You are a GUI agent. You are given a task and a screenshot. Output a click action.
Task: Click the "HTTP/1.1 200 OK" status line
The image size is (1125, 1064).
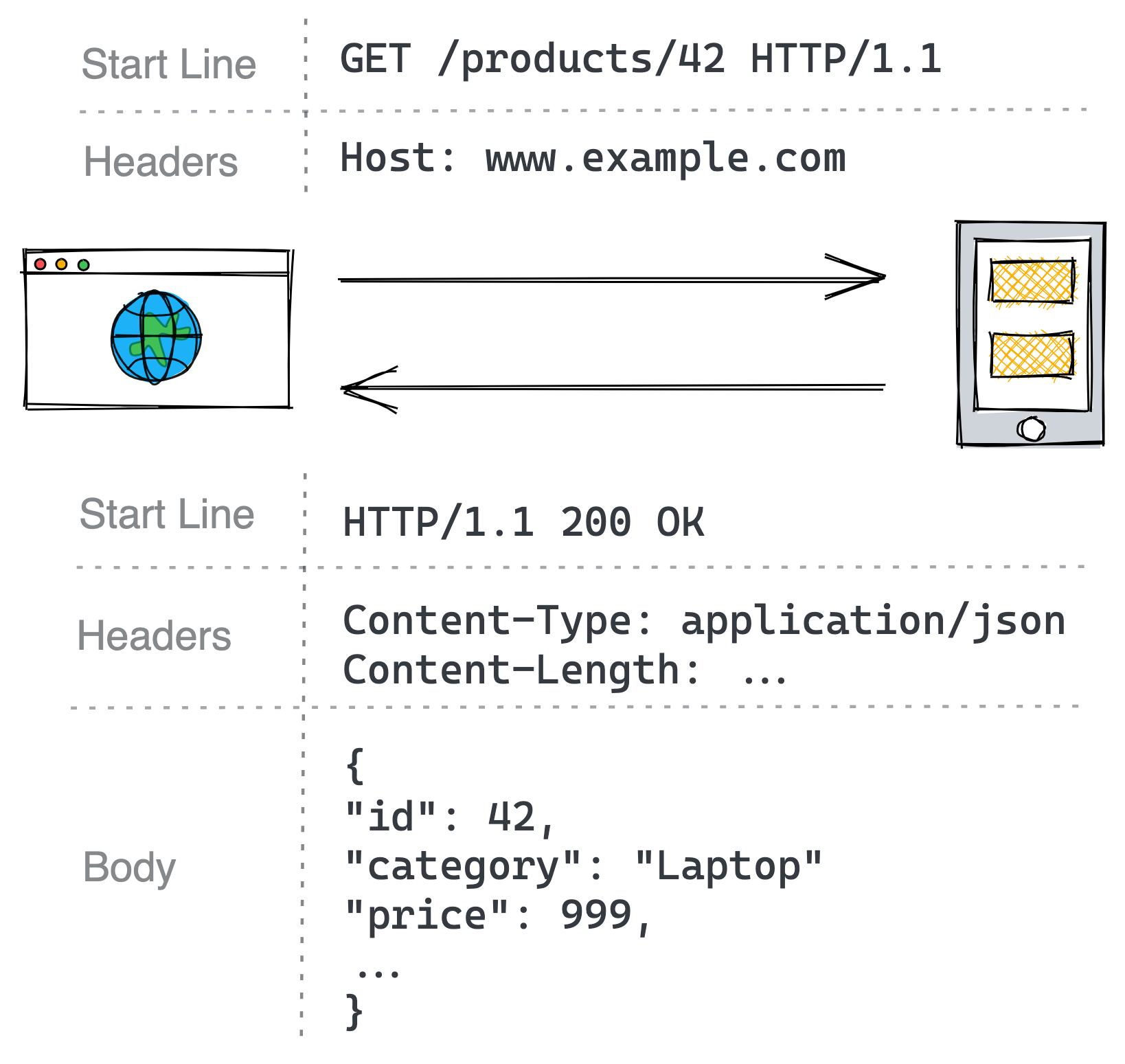tap(523, 522)
